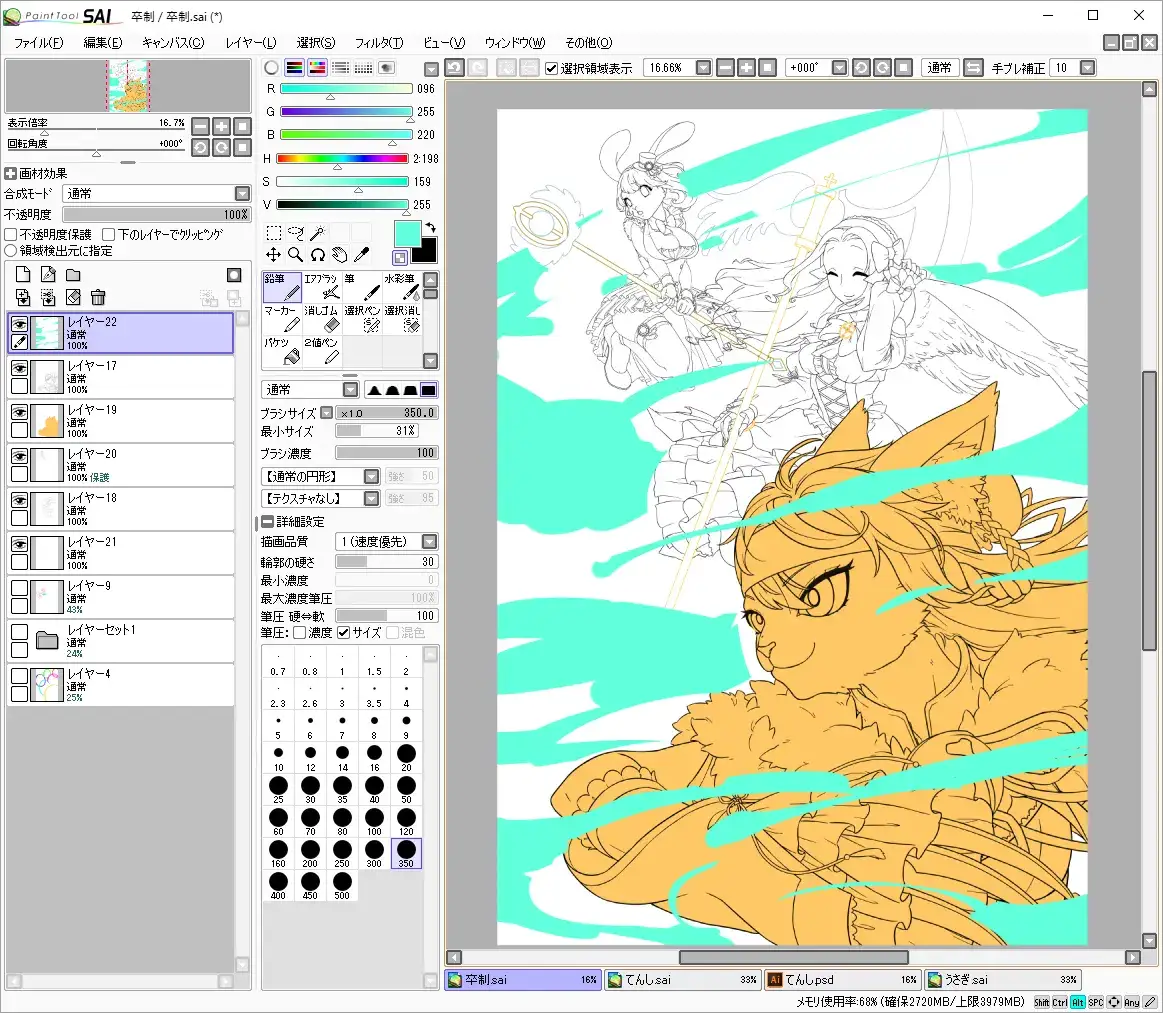Switch to the うさぎ.sai document tab
This screenshot has height=1013, width=1163.
click(1001, 980)
